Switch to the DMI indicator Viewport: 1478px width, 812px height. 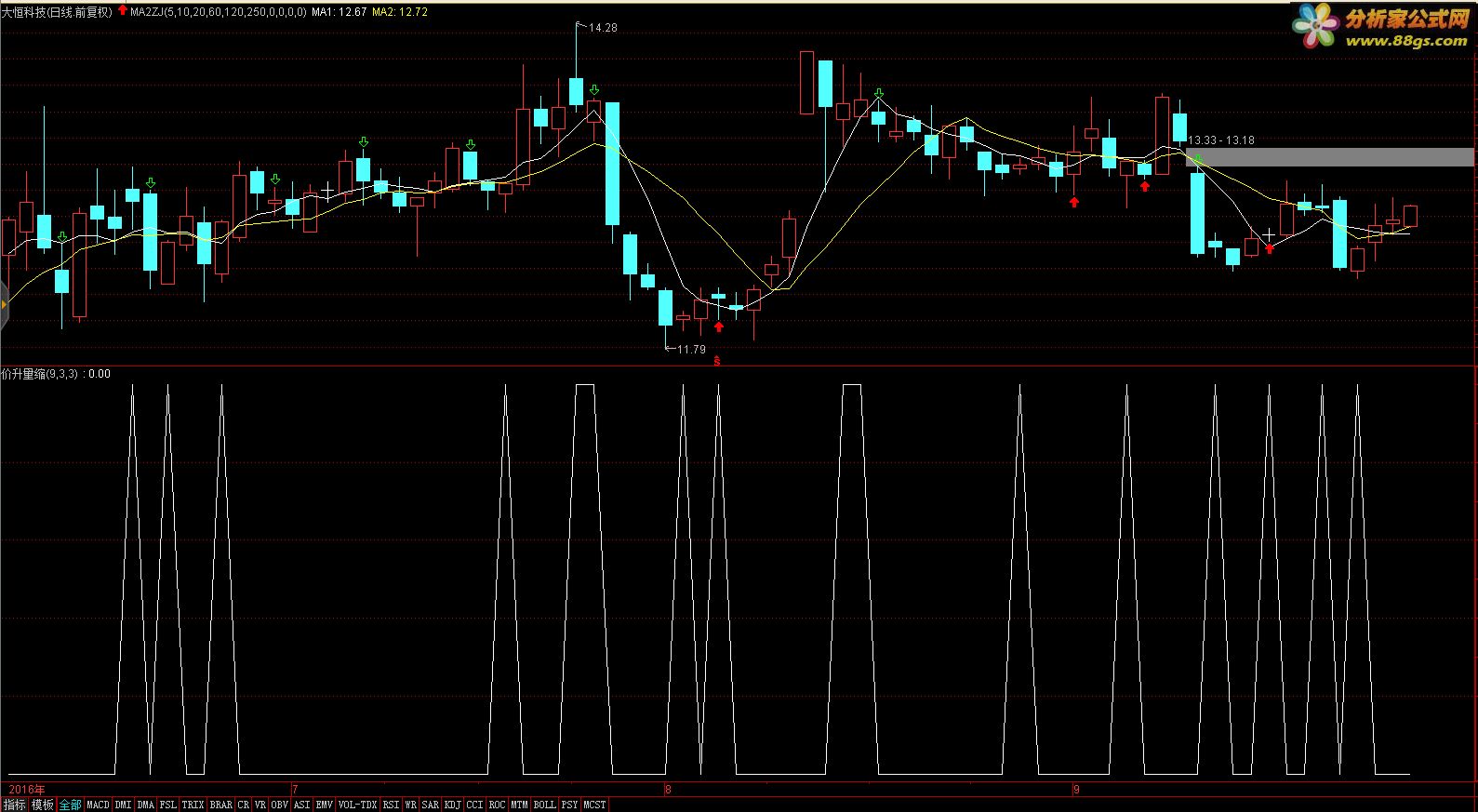pyautogui.click(x=124, y=805)
